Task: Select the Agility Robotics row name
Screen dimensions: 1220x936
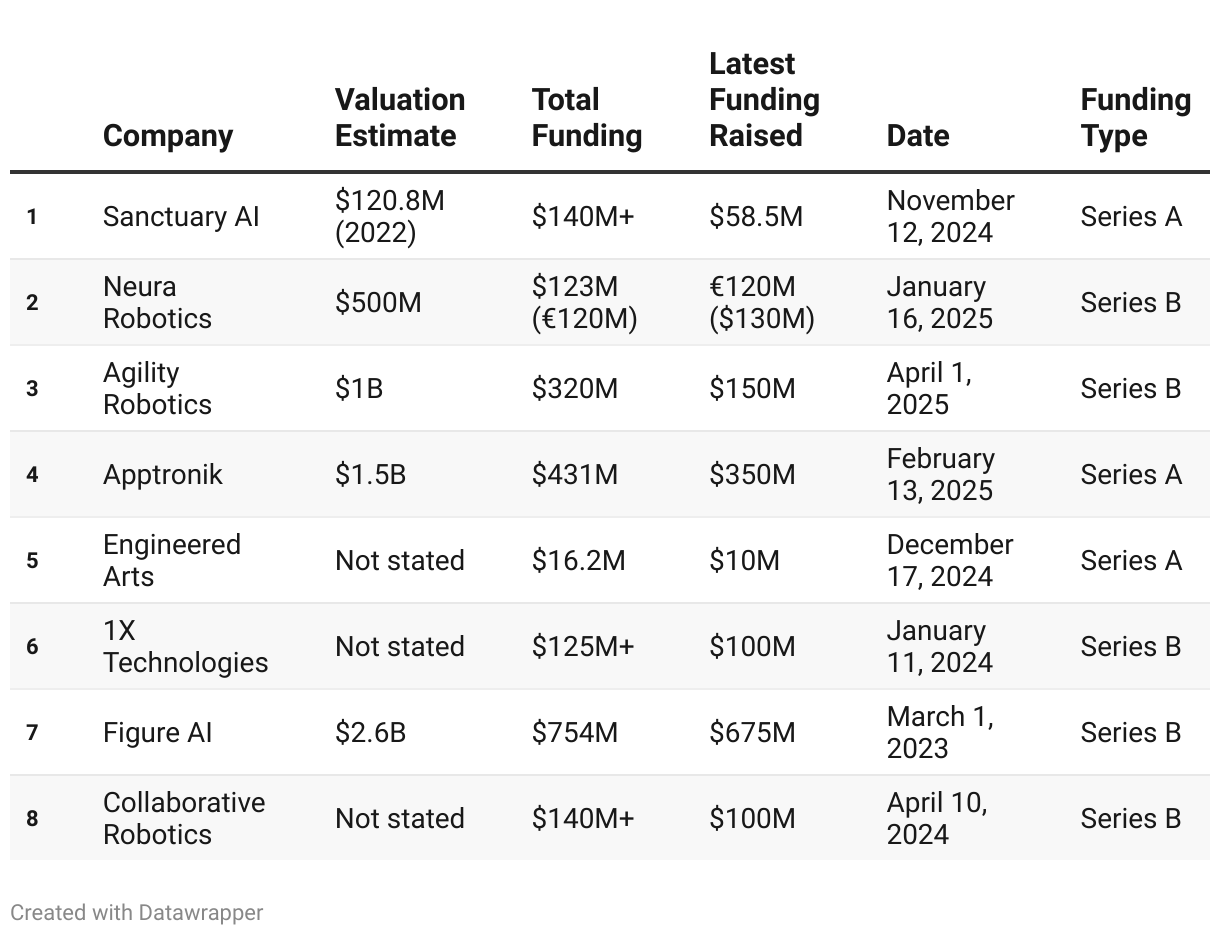Action: click(157, 388)
